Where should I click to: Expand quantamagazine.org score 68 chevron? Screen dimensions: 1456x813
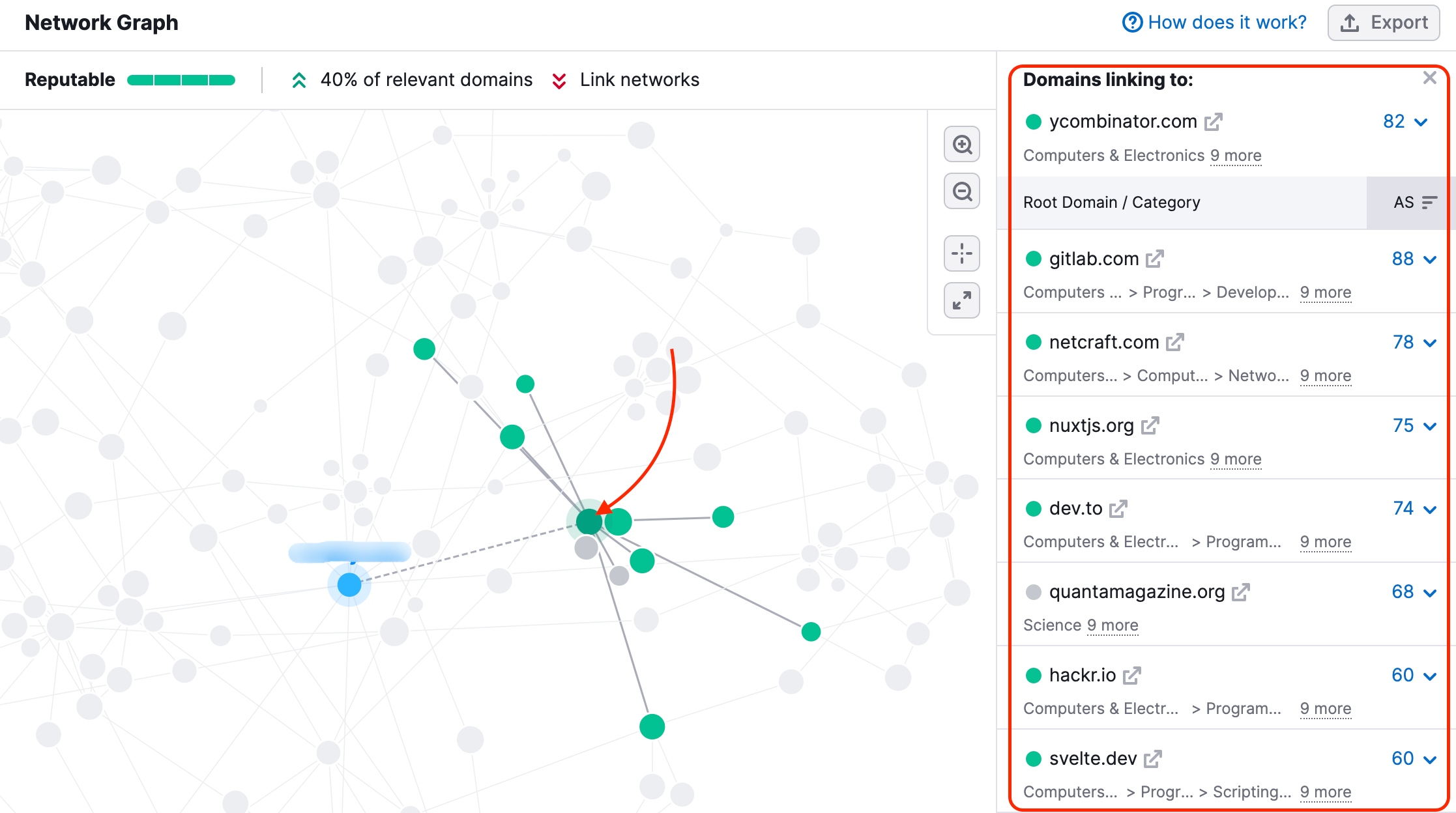tap(1430, 593)
